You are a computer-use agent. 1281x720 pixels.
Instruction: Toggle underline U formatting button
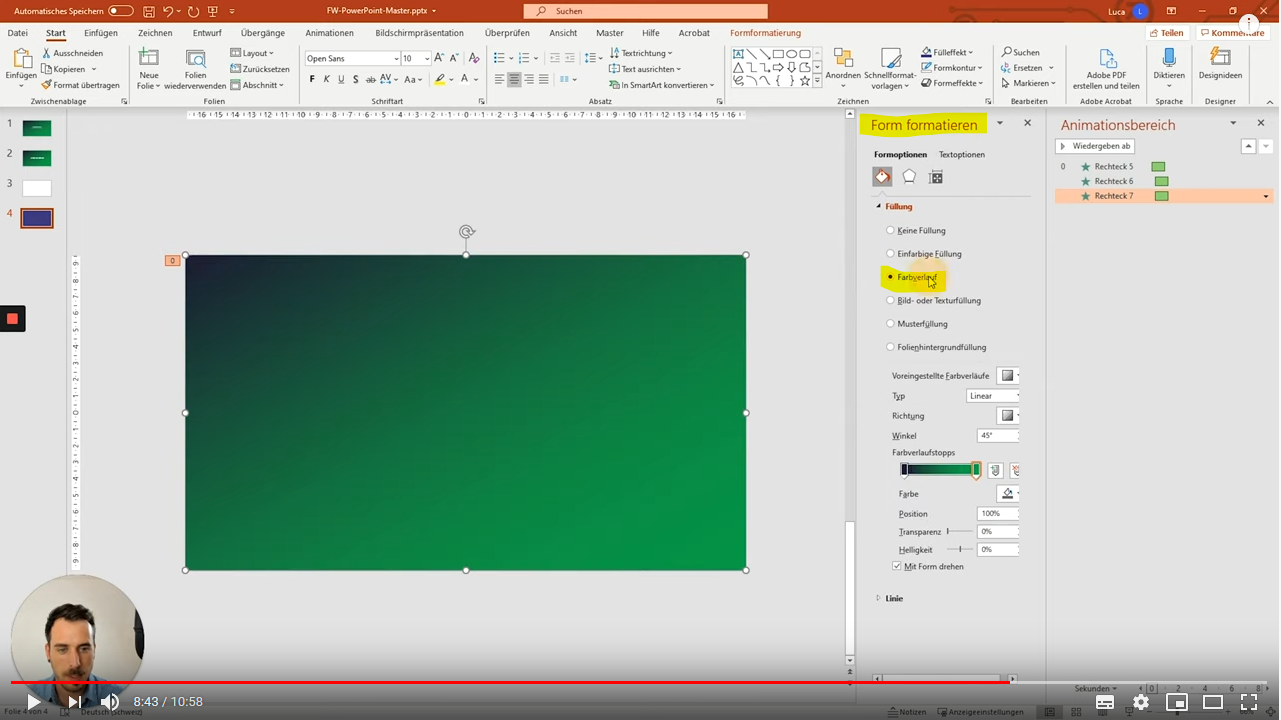point(341,79)
